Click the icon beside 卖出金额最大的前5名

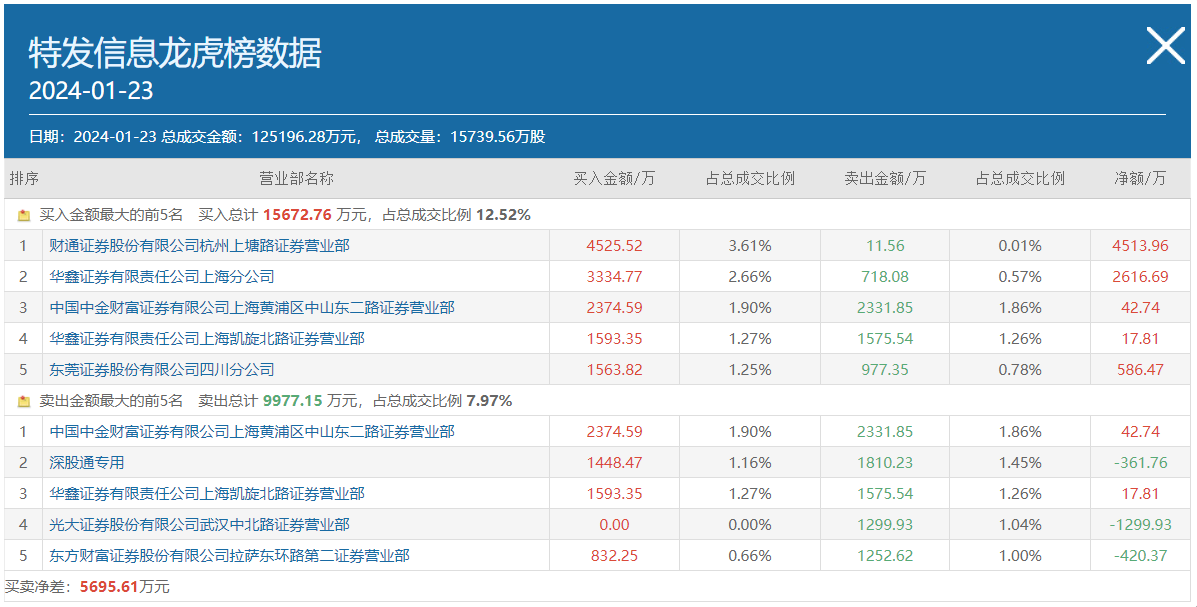(24, 402)
